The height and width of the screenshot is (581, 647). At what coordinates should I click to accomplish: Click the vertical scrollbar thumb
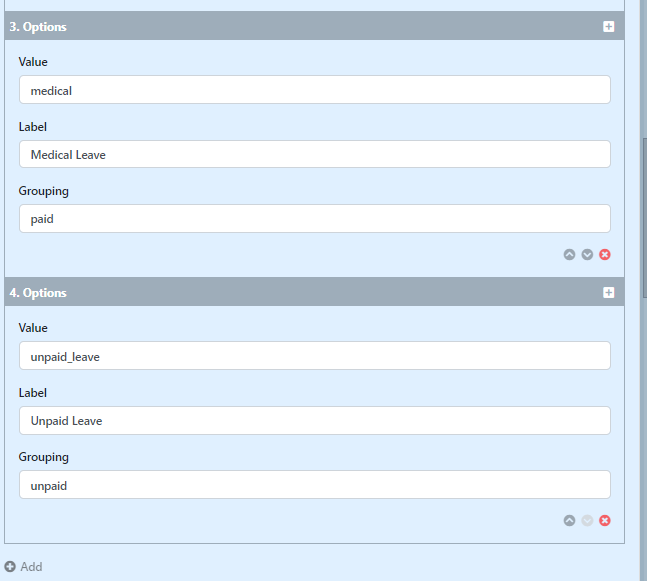[643, 220]
